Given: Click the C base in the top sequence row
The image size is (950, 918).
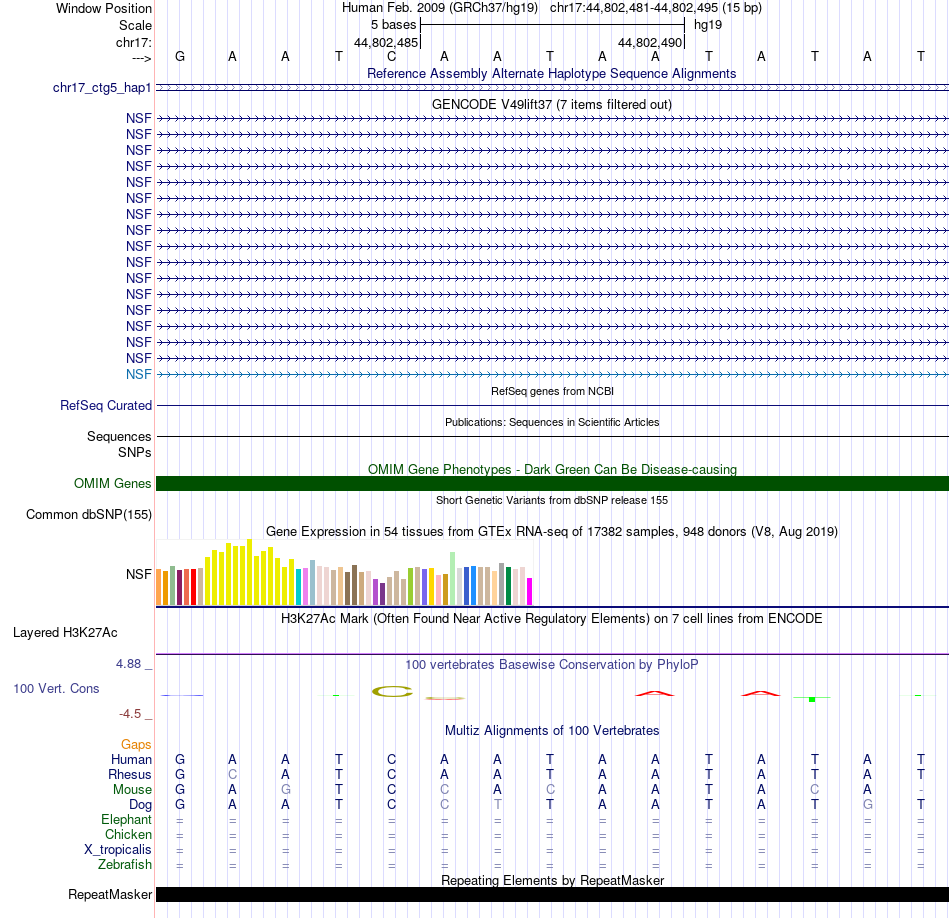Looking at the screenshot, I should [391, 56].
